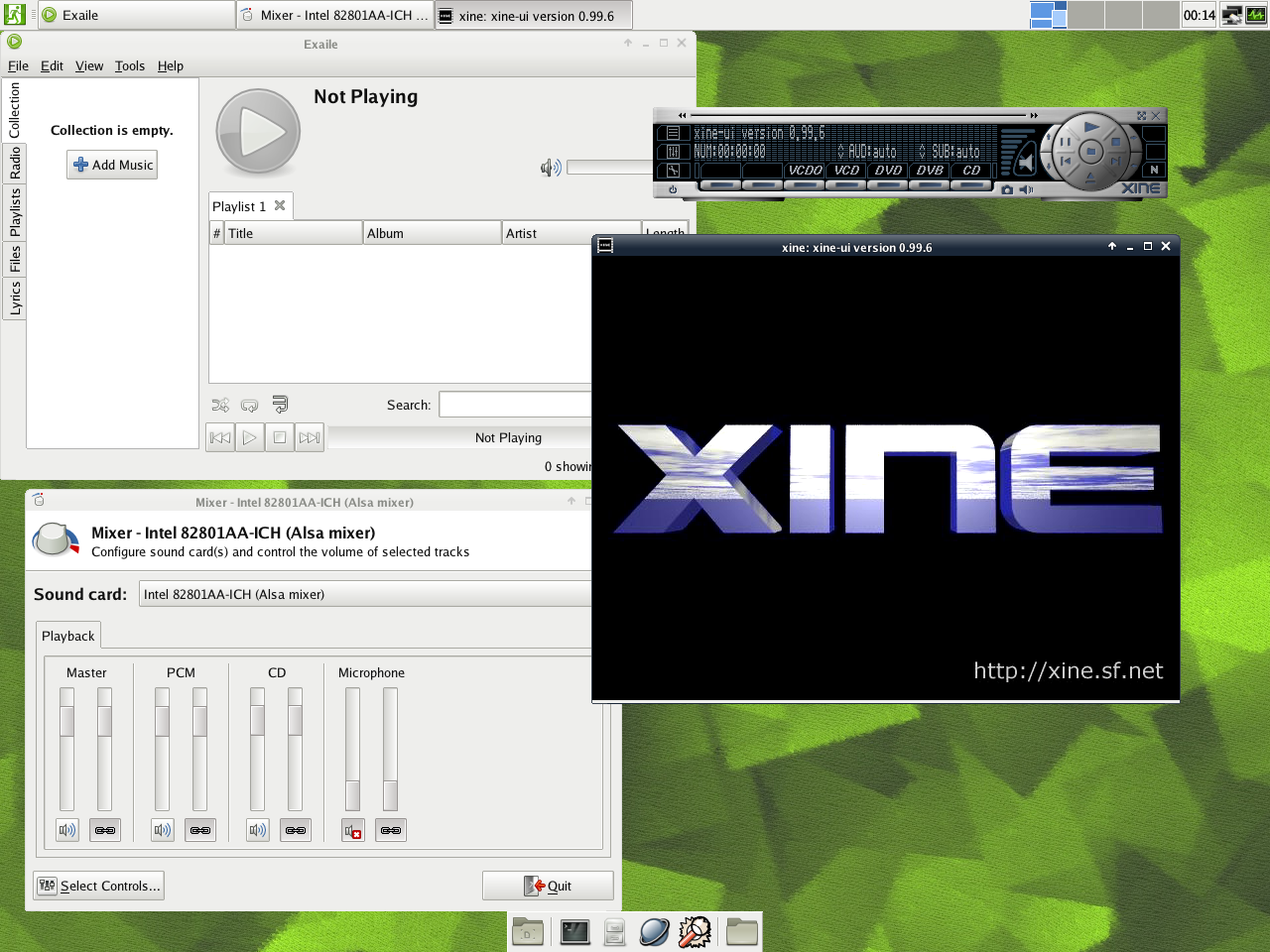Click the Exaile Not Playing progress bar
The width and height of the screenshot is (1270, 952).
click(460, 437)
